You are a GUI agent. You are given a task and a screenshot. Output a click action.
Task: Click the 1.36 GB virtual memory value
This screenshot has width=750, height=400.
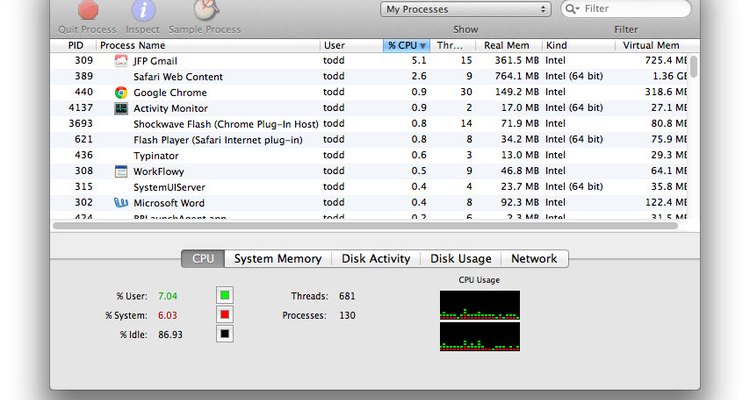(670, 76)
